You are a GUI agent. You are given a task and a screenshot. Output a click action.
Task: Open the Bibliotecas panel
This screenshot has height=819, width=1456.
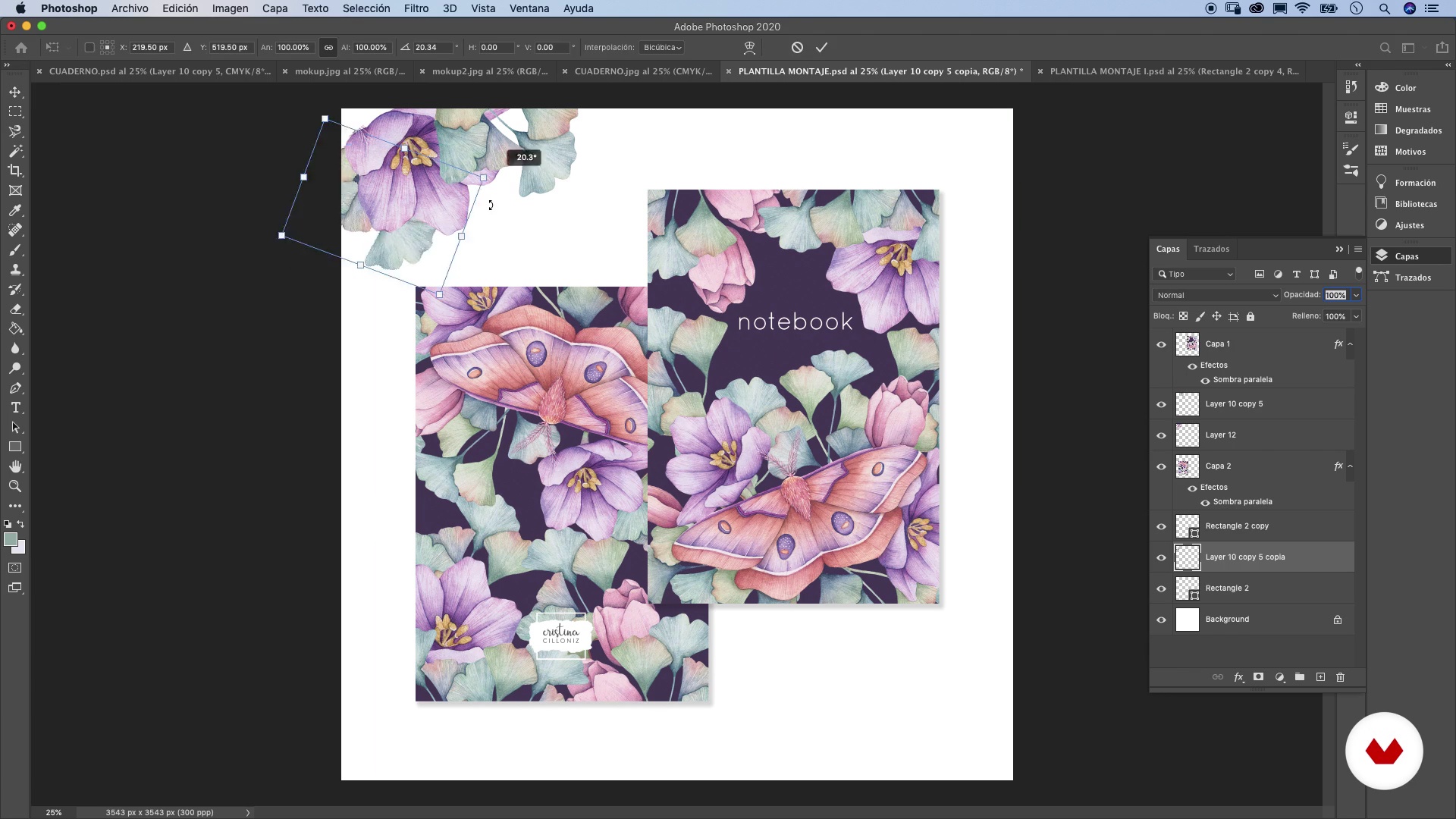(x=1411, y=204)
